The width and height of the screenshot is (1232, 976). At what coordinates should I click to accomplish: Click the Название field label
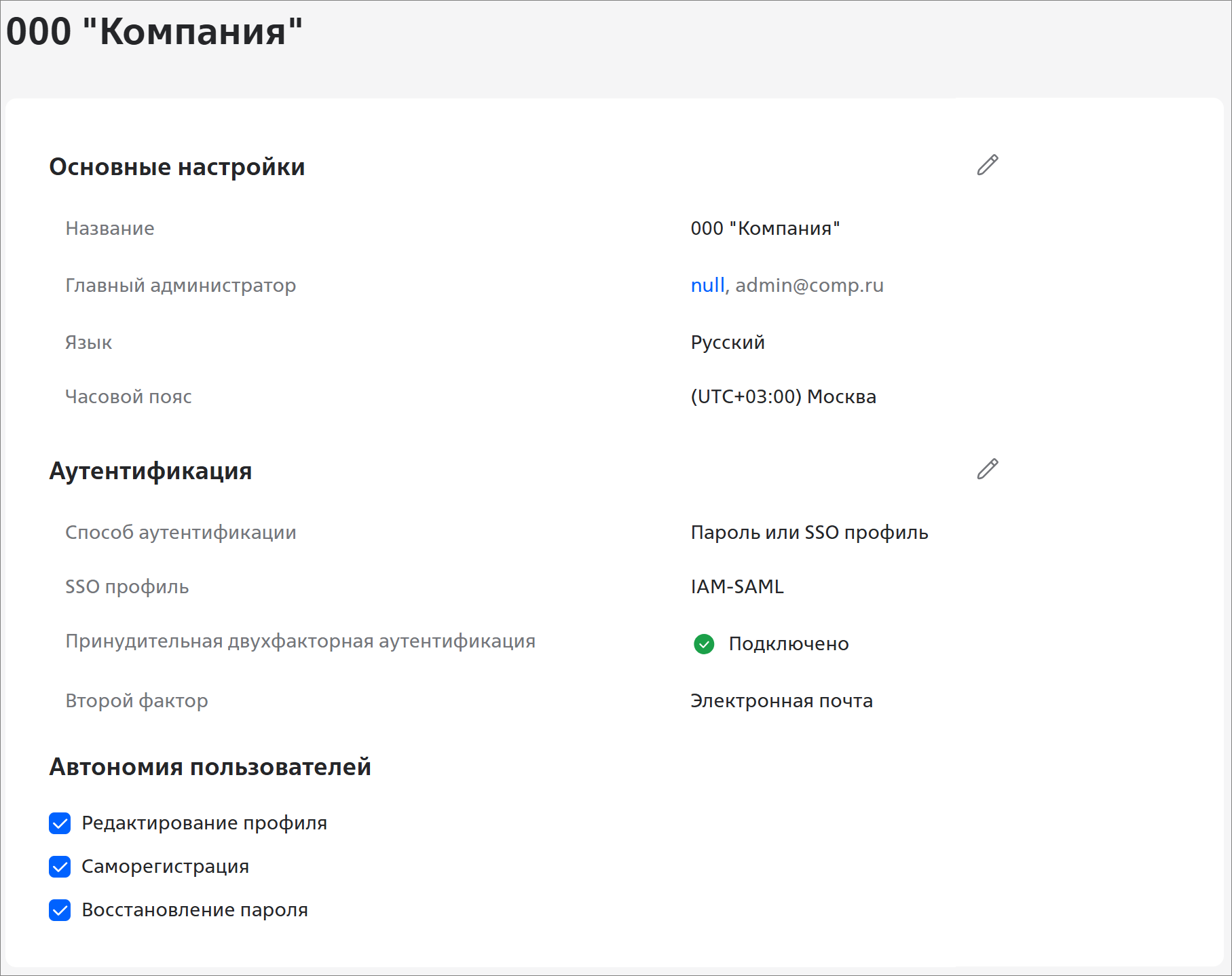pyautogui.click(x=110, y=229)
